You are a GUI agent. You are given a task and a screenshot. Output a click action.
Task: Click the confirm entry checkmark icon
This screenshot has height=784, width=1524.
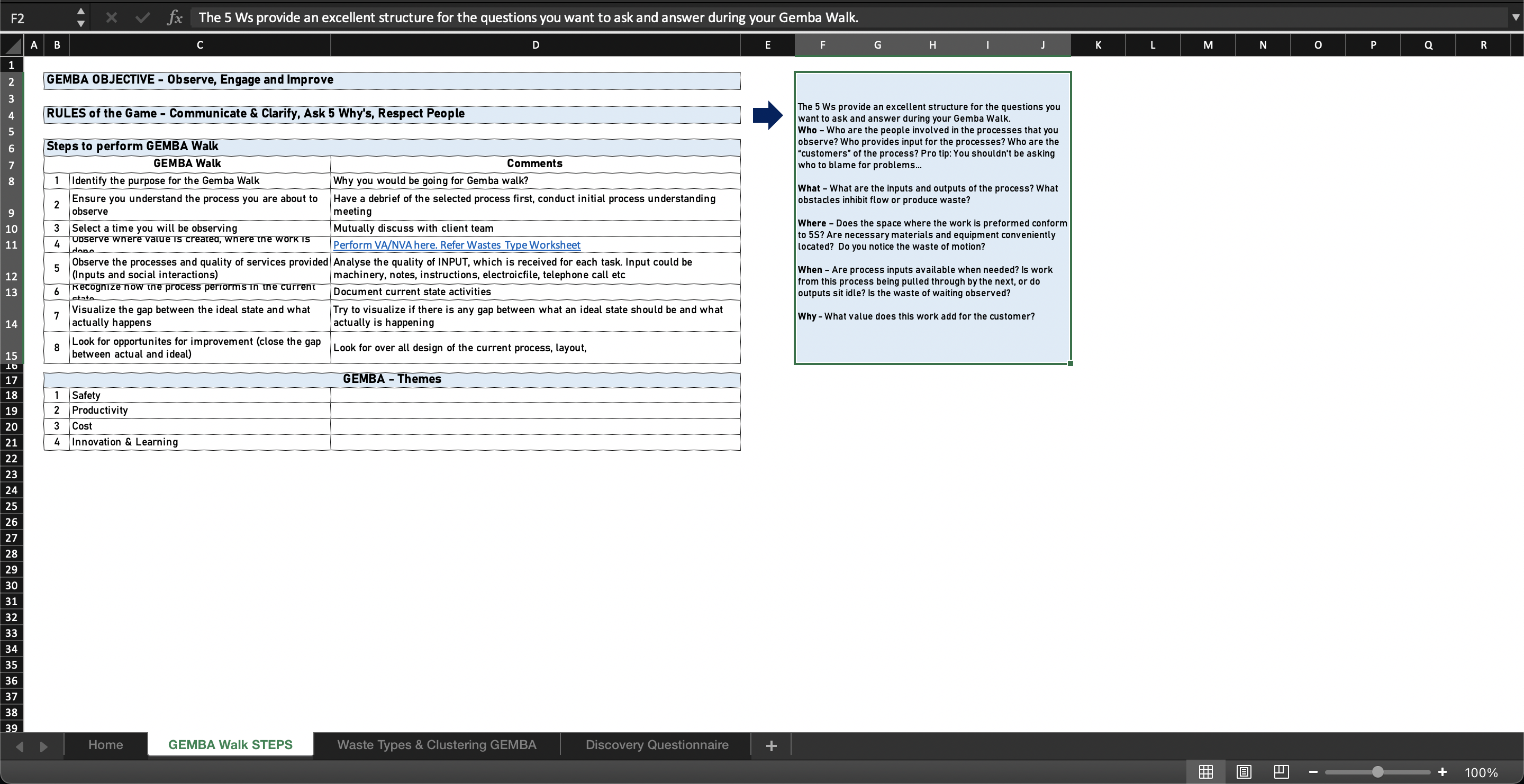[x=142, y=18]
